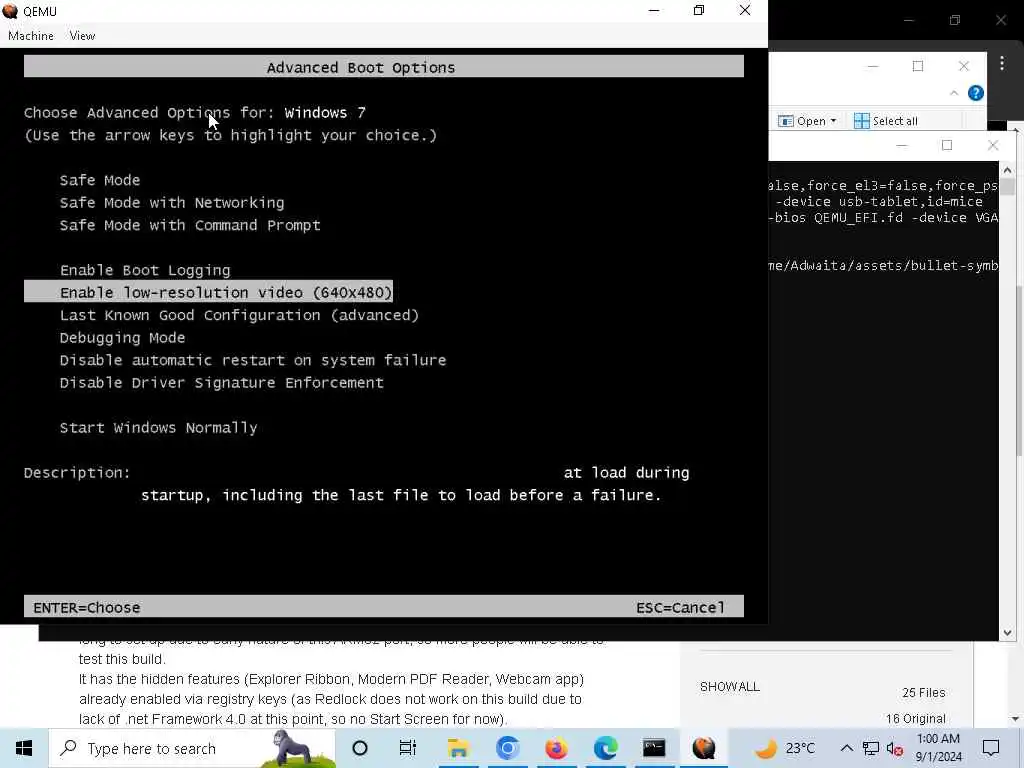This screenshot has height=768, width=1024.
Task: Open the Machine menu in QEMU
Action: pos(31,36)
